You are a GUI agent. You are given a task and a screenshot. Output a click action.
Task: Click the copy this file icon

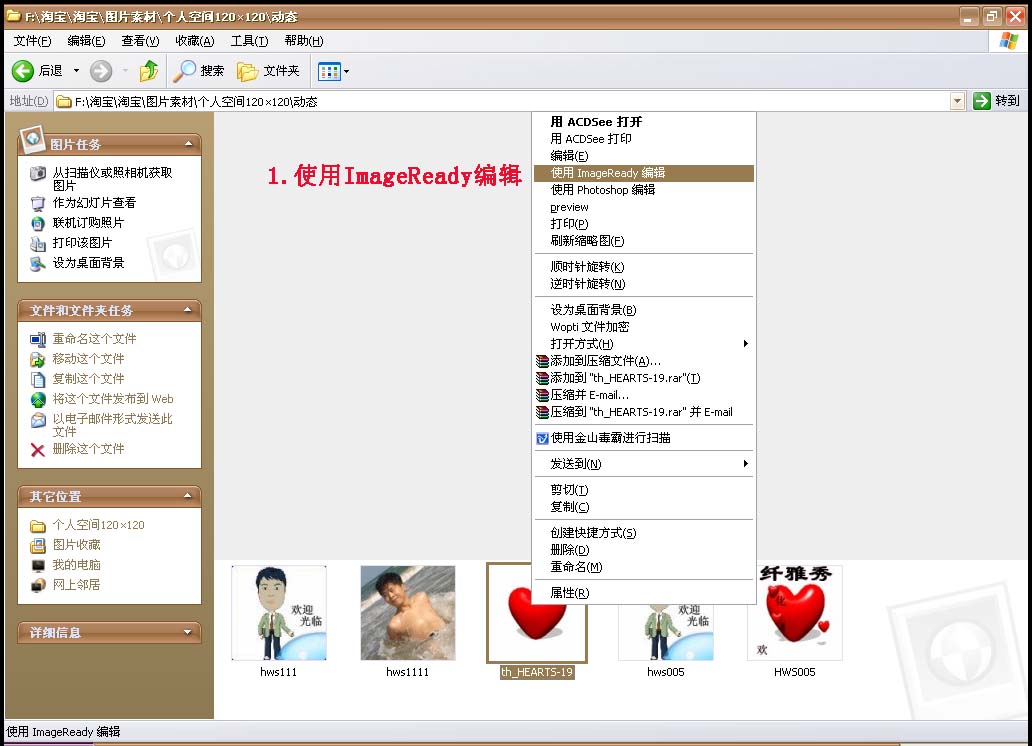[x=38, y=379]
